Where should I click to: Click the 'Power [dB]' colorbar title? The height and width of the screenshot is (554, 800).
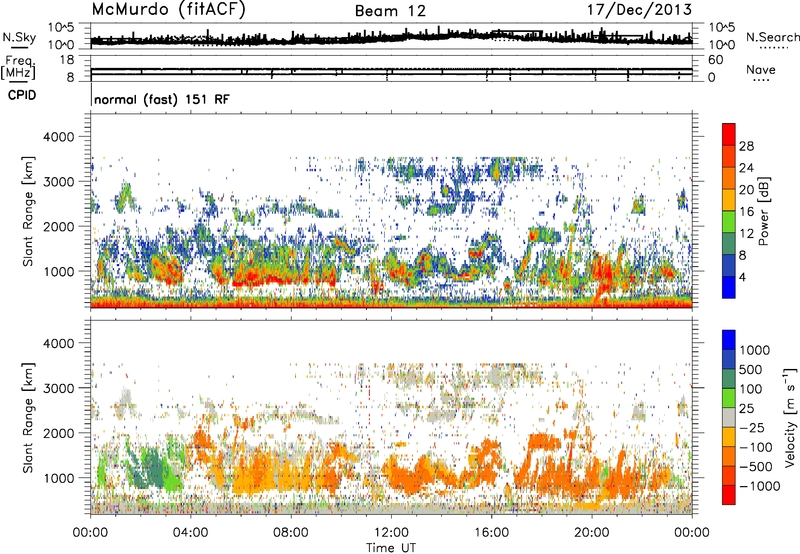coord(763,211)
